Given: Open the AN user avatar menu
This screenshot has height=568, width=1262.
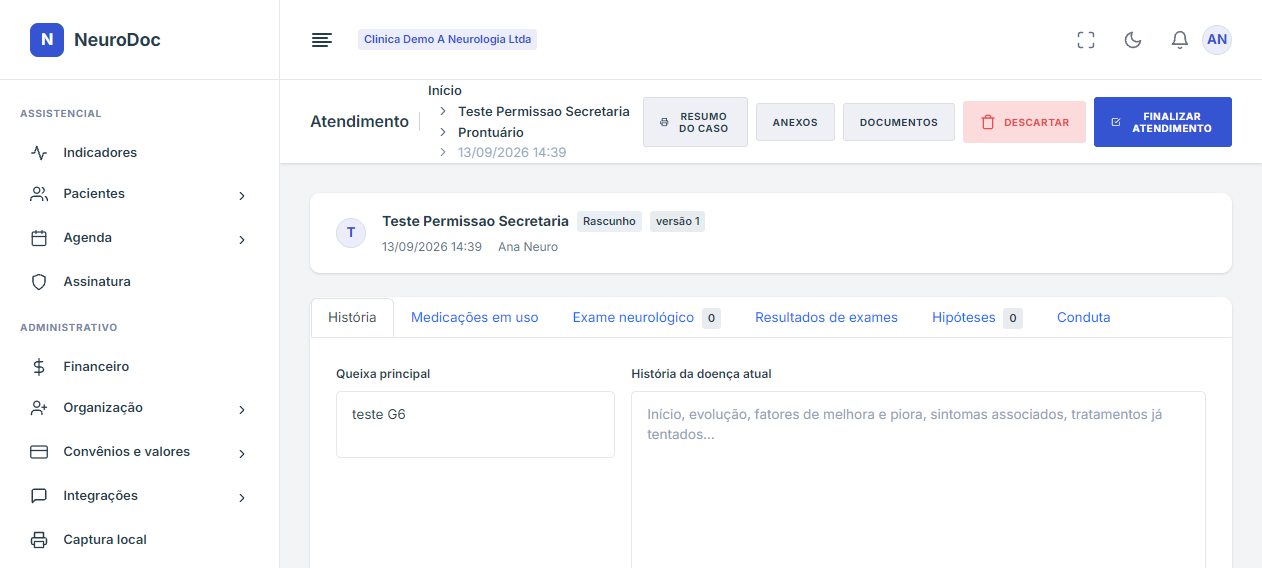Looking at the screenshot, I should (x=1217, y=40).
